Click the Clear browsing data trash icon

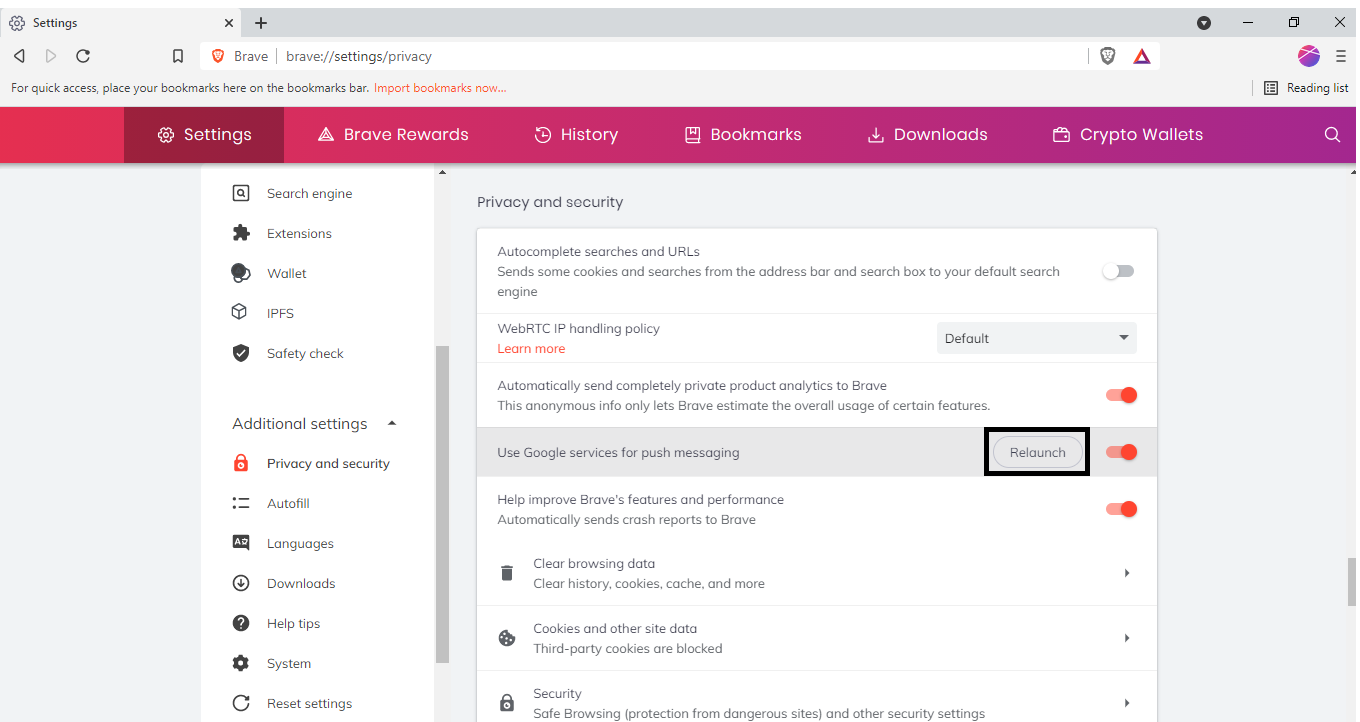(x=507, y=574)
